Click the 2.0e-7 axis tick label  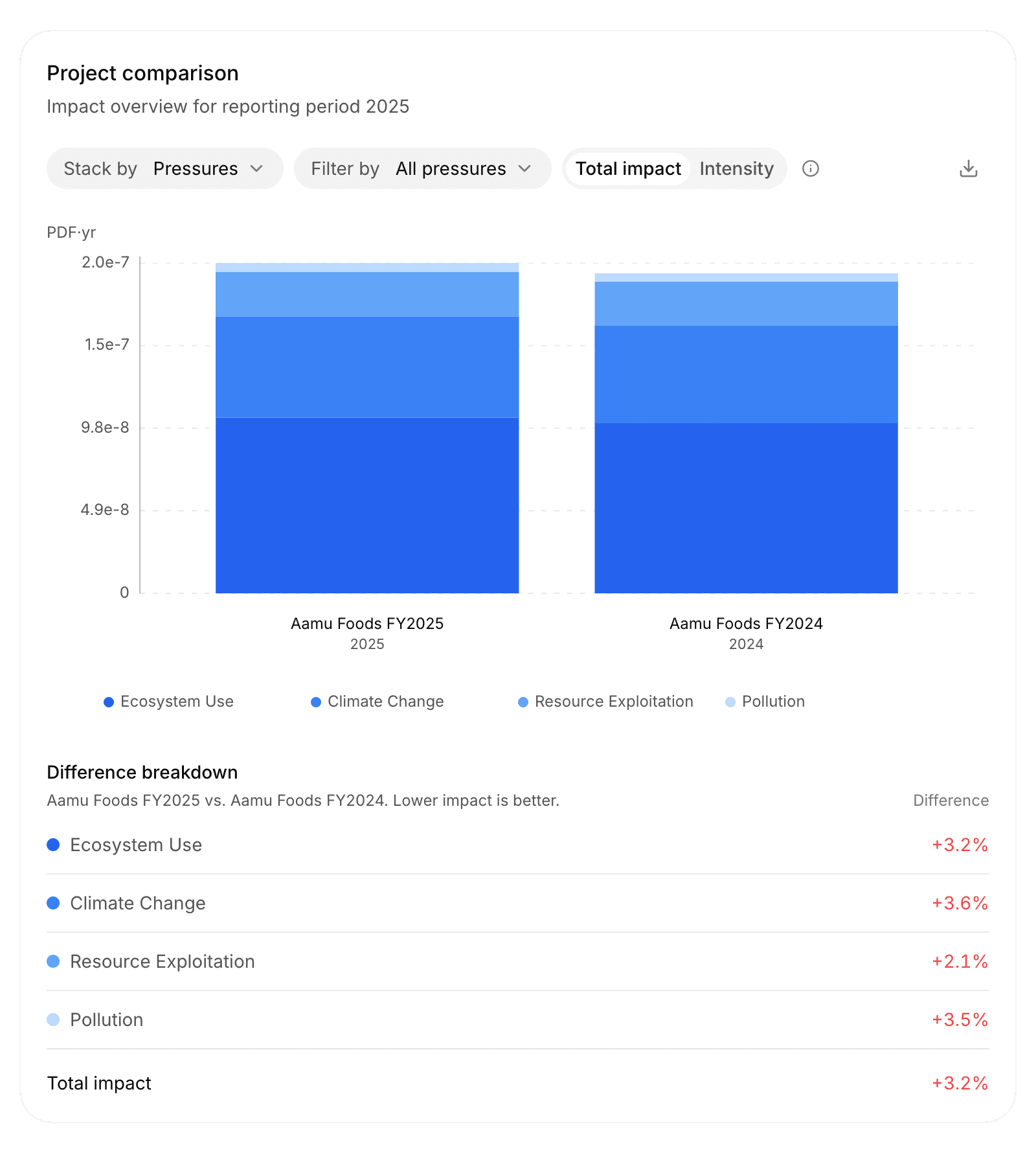click(x=106, y=262)
